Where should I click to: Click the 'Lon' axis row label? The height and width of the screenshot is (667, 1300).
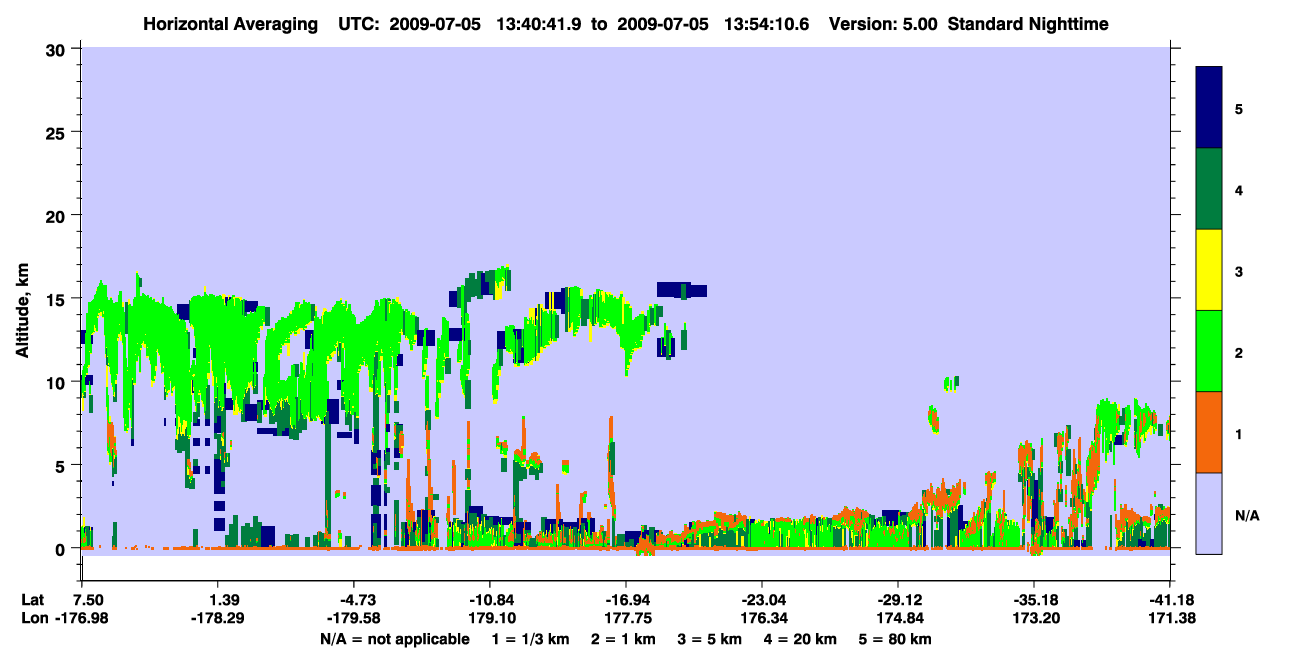[34, 618]
